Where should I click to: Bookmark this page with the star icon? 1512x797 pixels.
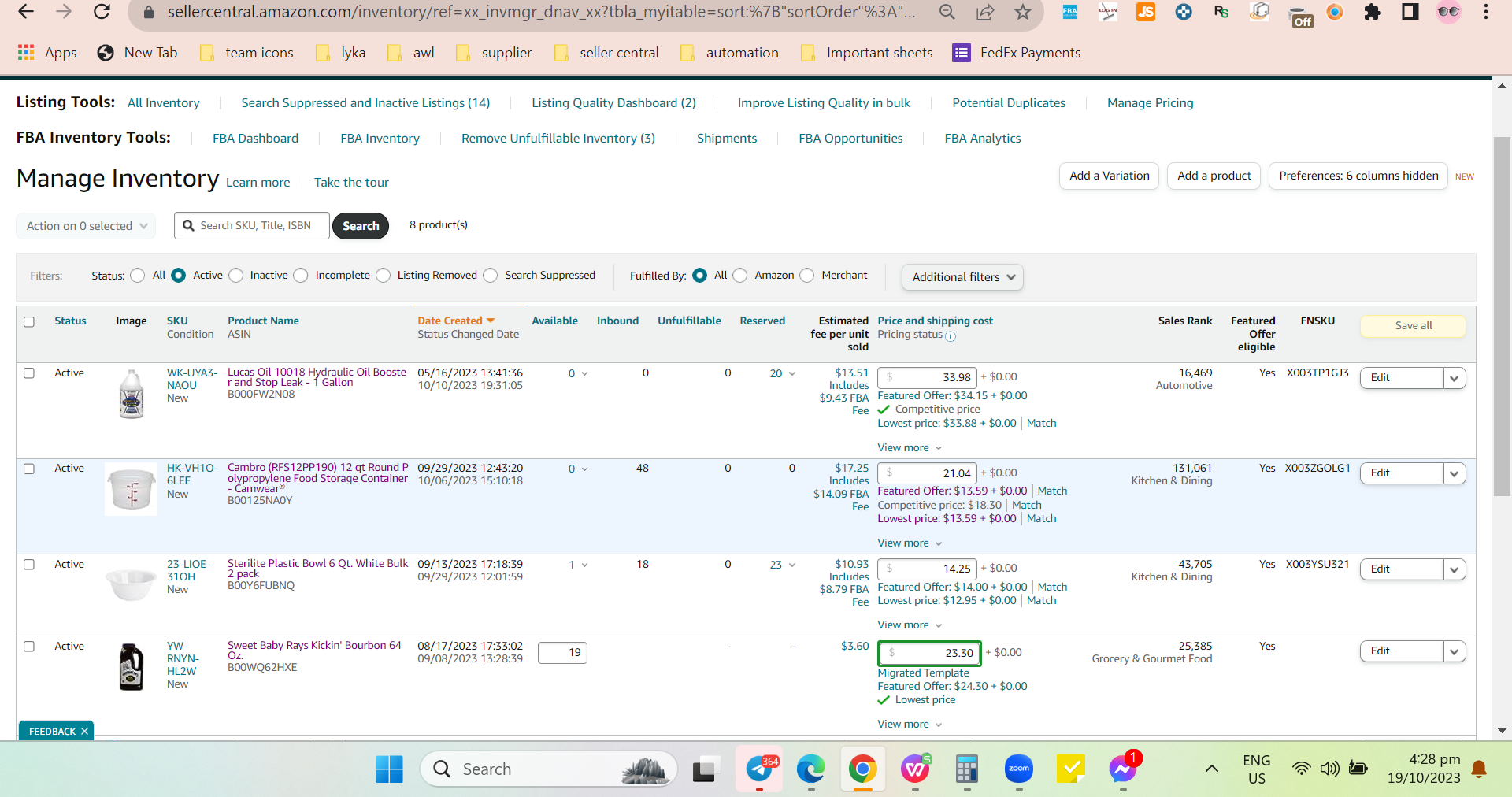1022,12
